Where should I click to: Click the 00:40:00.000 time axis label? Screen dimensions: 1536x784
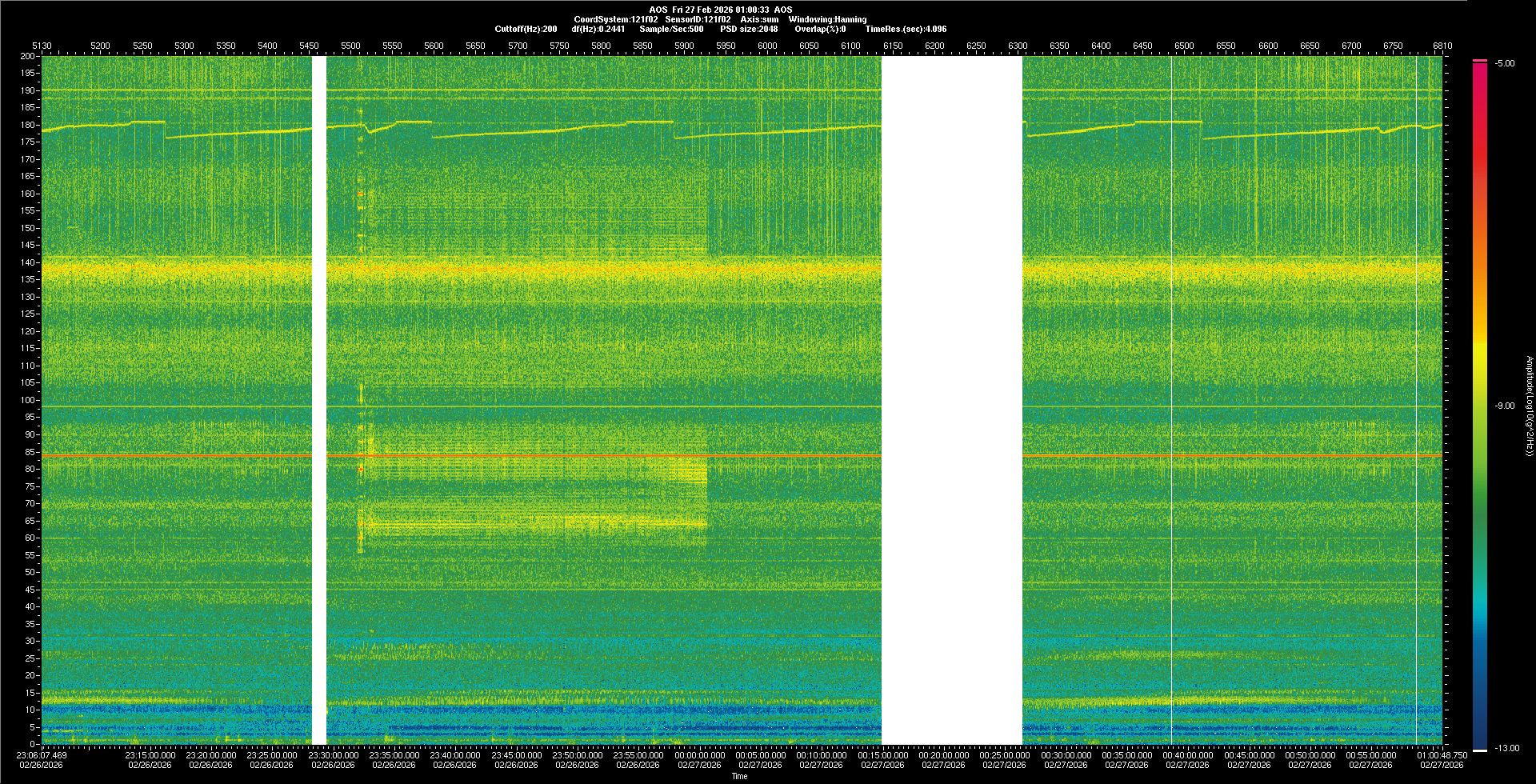(1187, 755)
